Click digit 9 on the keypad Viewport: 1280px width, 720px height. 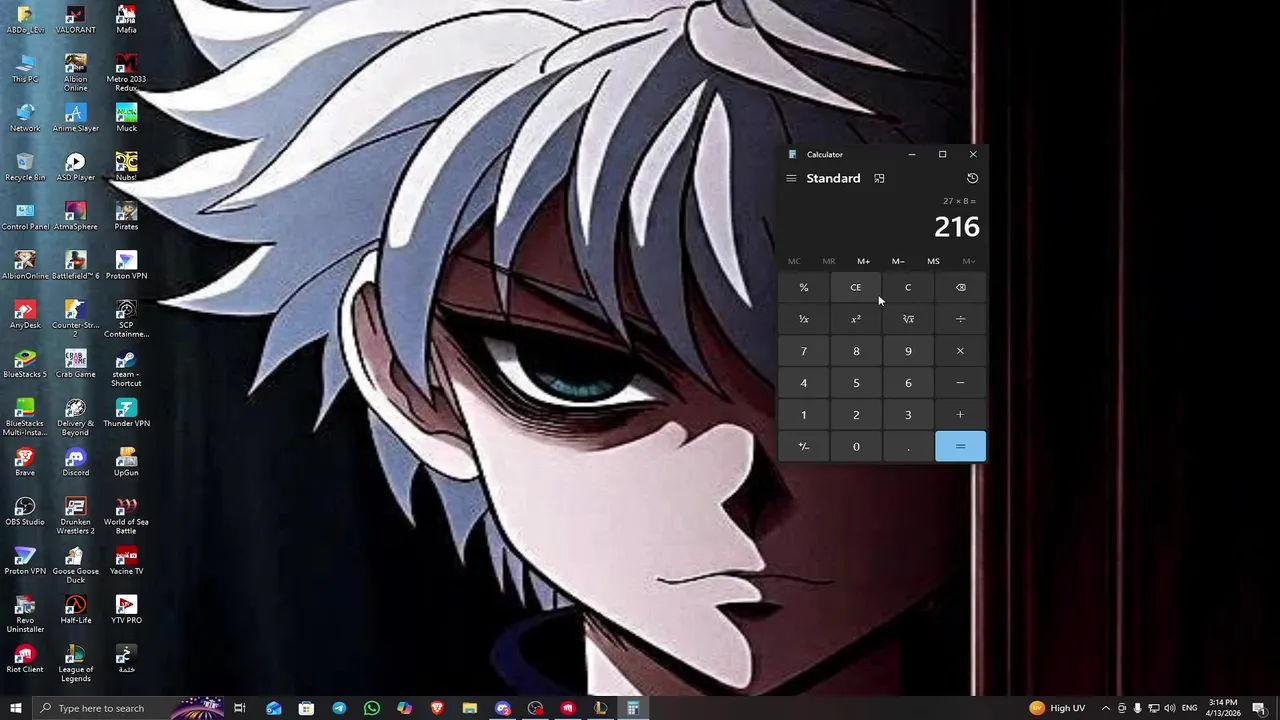908,351
